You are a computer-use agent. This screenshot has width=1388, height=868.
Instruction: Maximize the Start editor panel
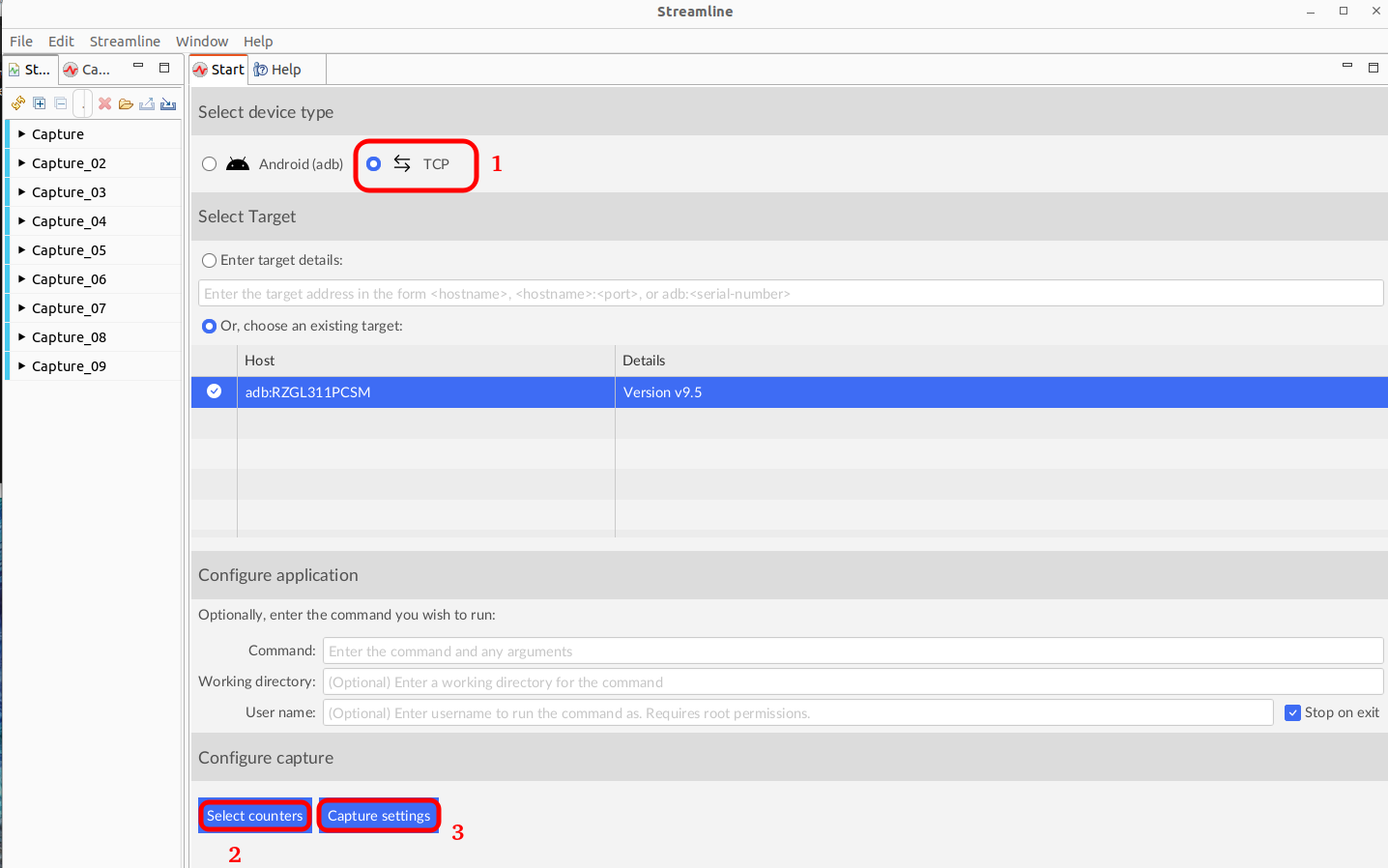(x=1374, y=68)
